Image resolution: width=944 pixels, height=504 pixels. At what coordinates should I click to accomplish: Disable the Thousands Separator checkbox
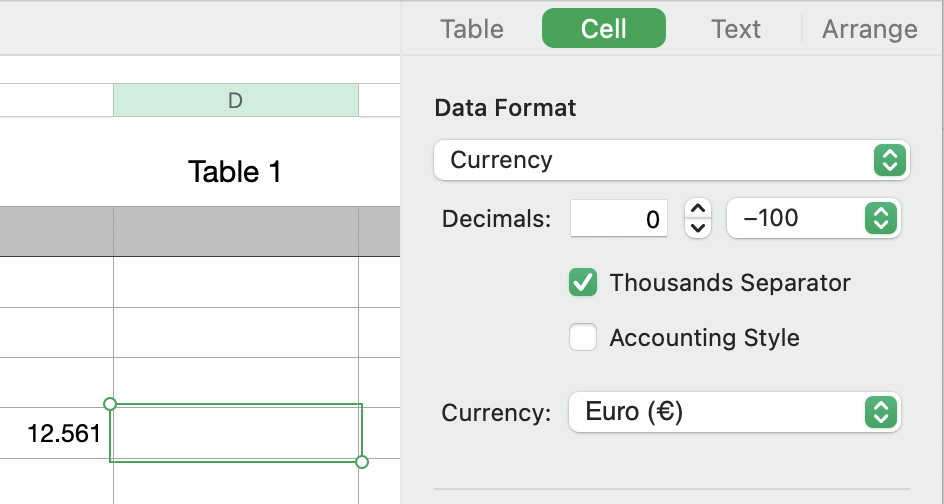pyautogui.click(x=583, y=283)
